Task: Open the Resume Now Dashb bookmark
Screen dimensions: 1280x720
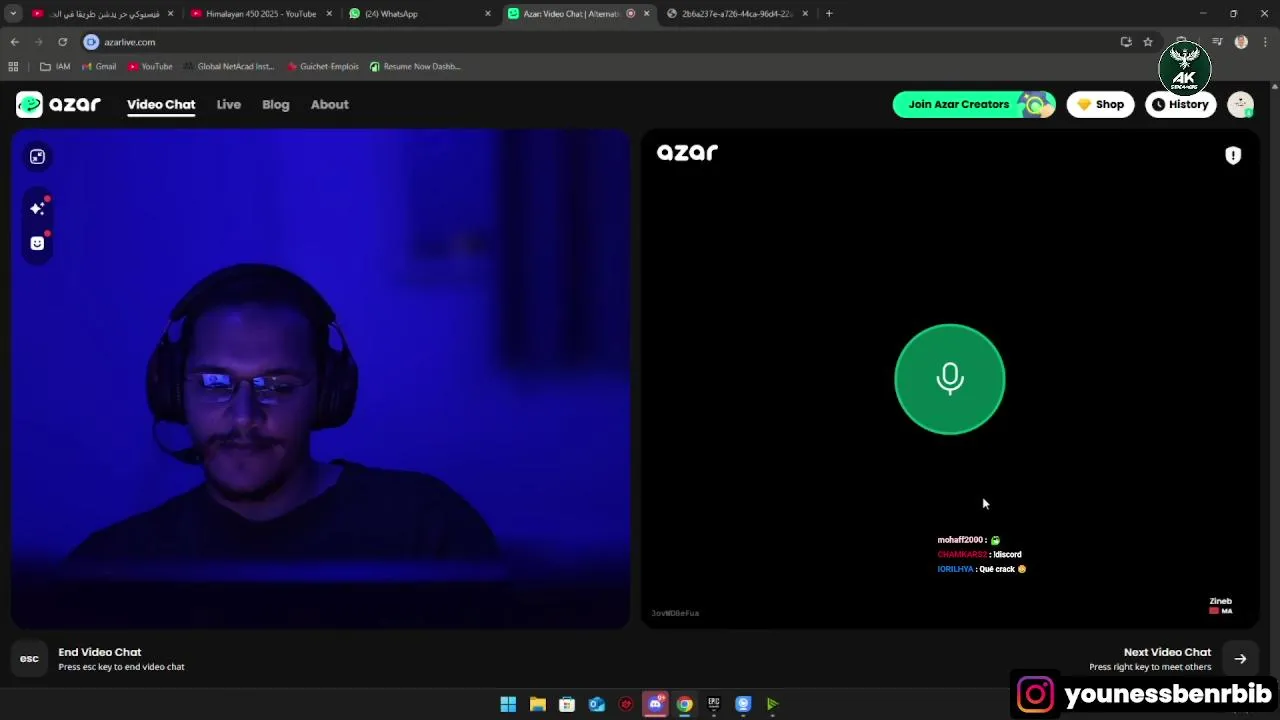Action: [x=415, y=66]
